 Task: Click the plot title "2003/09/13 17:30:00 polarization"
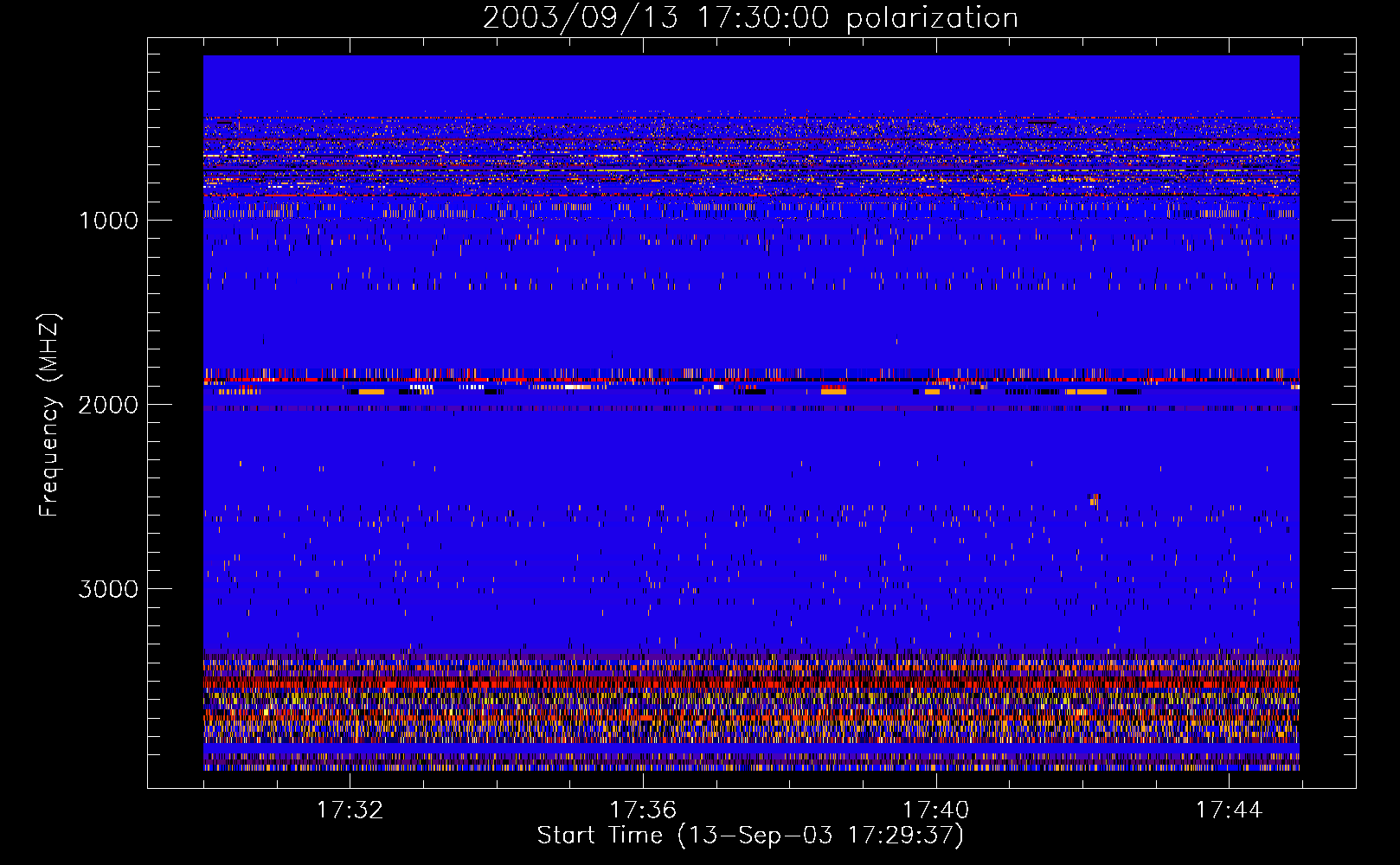click(750, 18)
